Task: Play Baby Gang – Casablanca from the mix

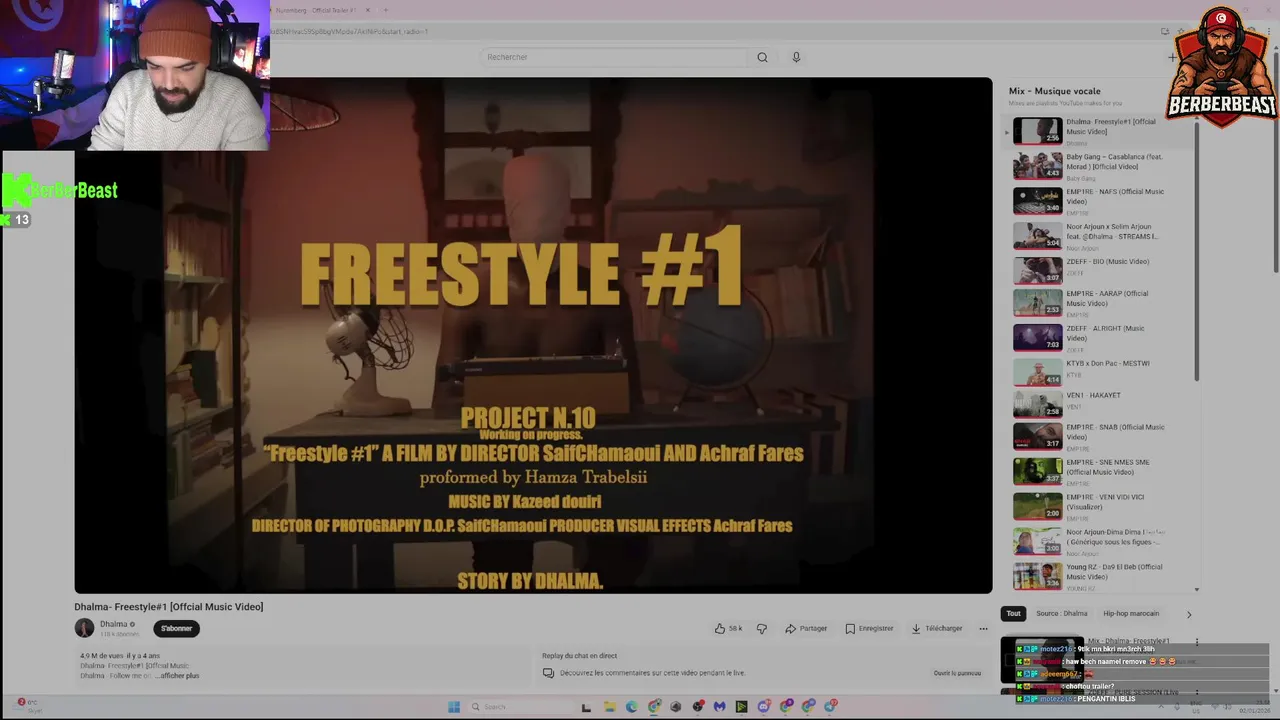Action: [1100, 165]
